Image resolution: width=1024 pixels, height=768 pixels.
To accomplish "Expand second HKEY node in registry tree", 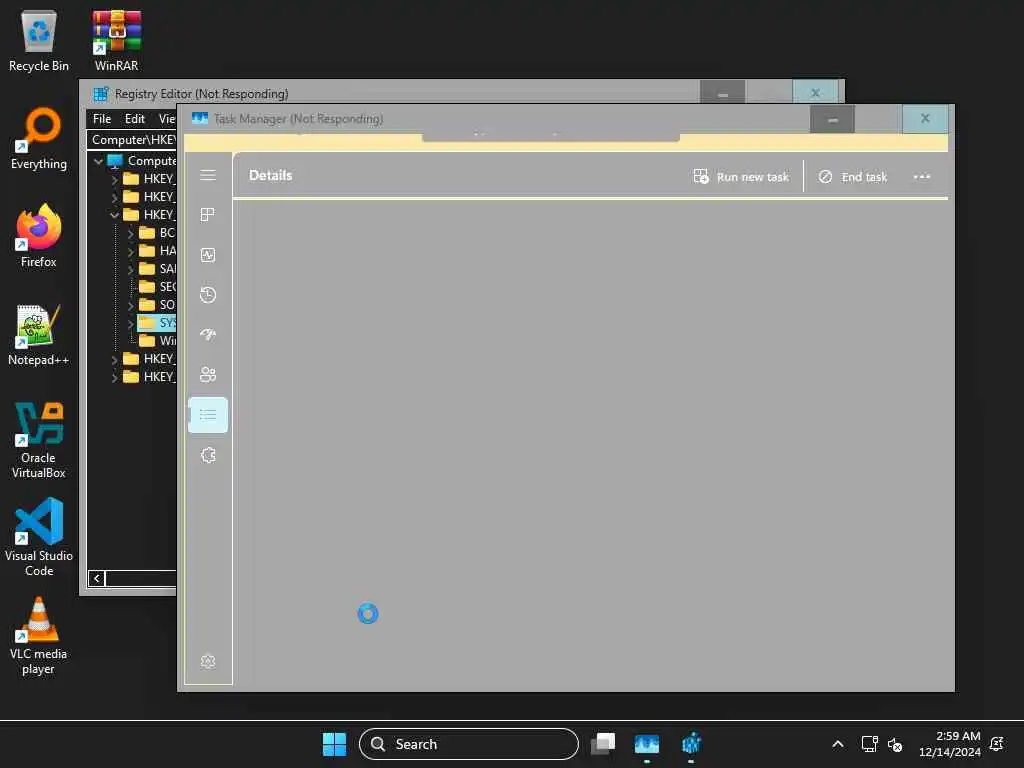I will [x=114, y=197].
